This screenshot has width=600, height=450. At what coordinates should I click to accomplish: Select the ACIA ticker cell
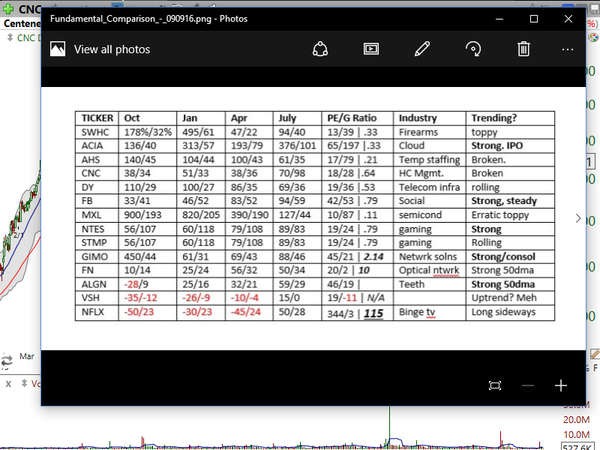click(97, 146)
